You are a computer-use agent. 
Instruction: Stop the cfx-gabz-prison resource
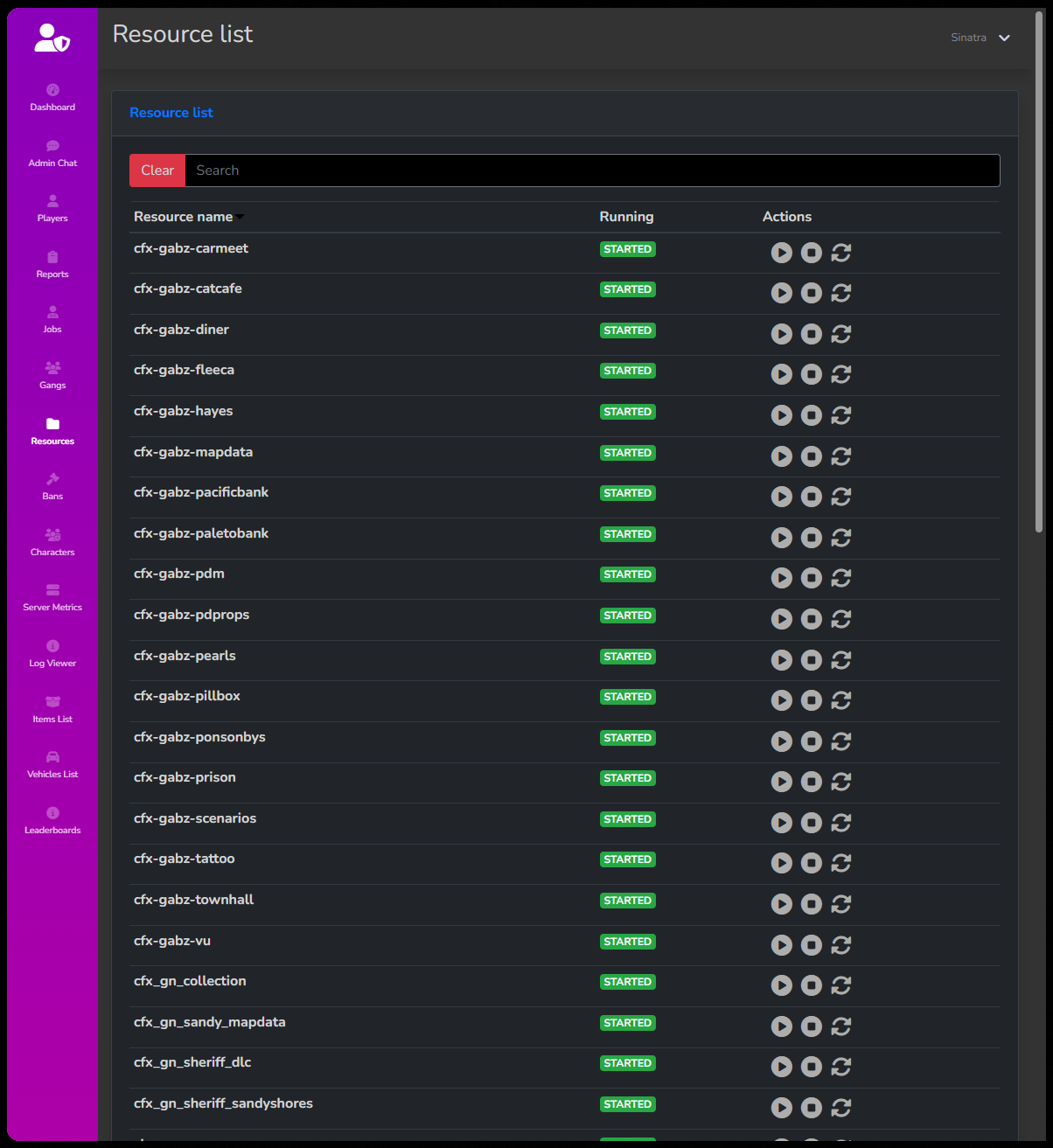[x=812, y=782]
